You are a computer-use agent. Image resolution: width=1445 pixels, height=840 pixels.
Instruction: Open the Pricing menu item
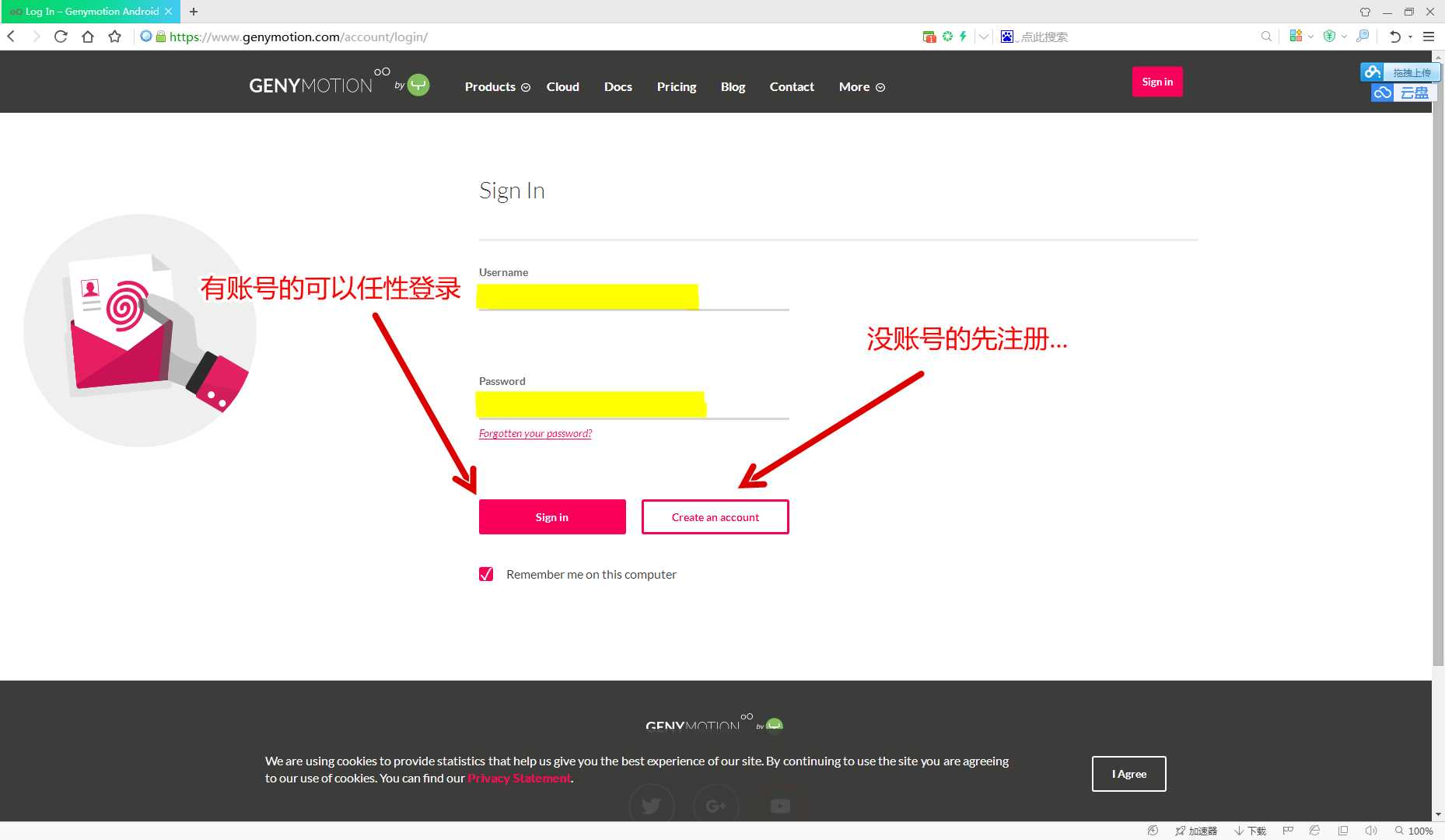(x=677, y=86)
